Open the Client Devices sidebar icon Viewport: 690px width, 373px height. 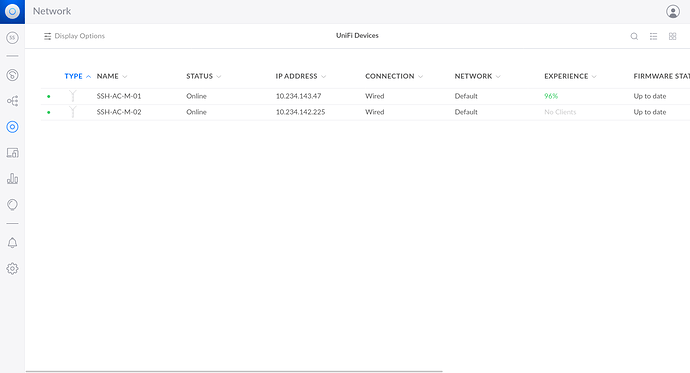[x=12, y=153]
